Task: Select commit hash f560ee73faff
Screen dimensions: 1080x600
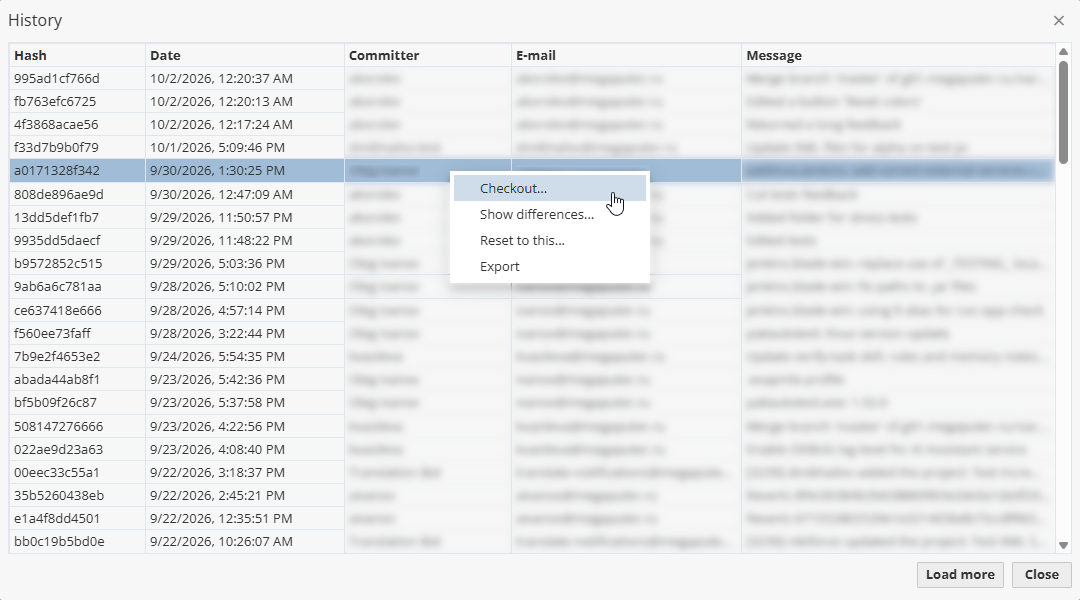Action: (52, 333)
